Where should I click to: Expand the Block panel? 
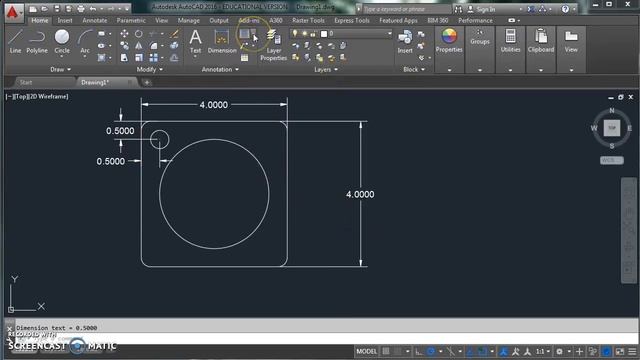click(x=414, y=69)
